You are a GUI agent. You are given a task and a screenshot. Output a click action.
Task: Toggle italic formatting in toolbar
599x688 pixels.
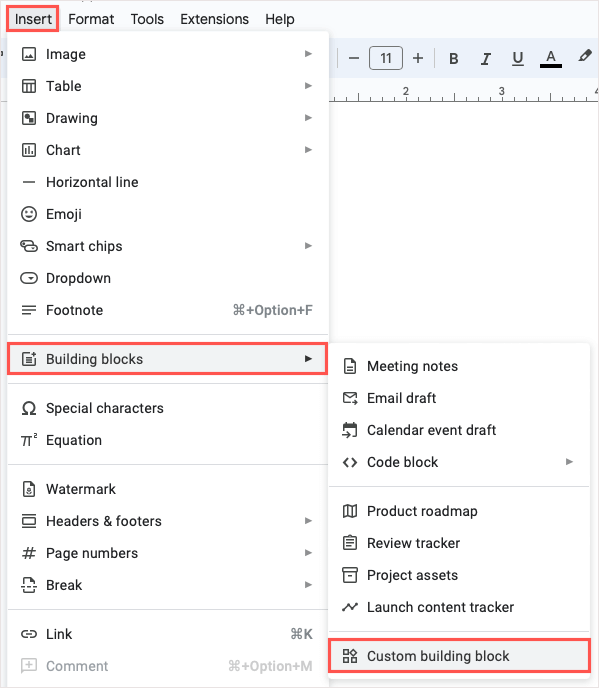486,58
